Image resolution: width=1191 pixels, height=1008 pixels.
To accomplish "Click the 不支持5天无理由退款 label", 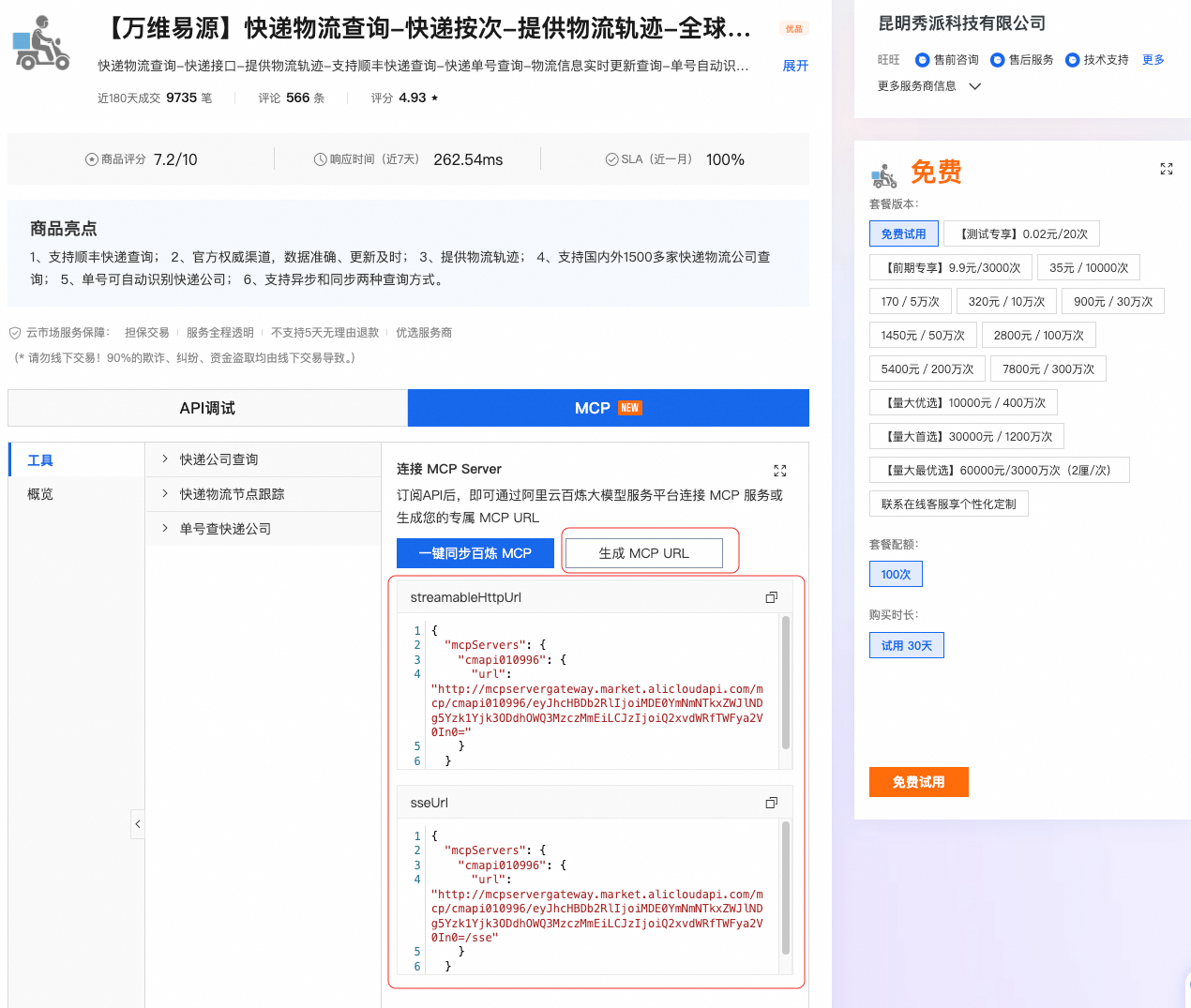I will [325, 333].
